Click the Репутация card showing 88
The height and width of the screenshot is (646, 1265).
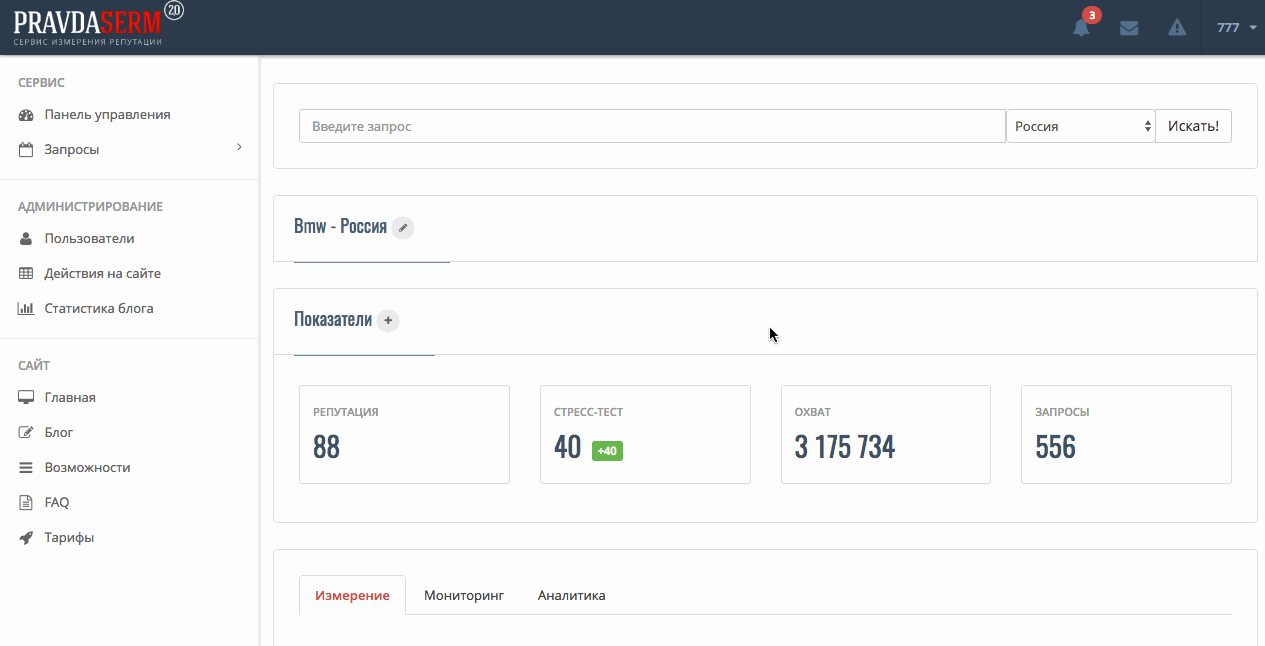[x=404, y=435]
